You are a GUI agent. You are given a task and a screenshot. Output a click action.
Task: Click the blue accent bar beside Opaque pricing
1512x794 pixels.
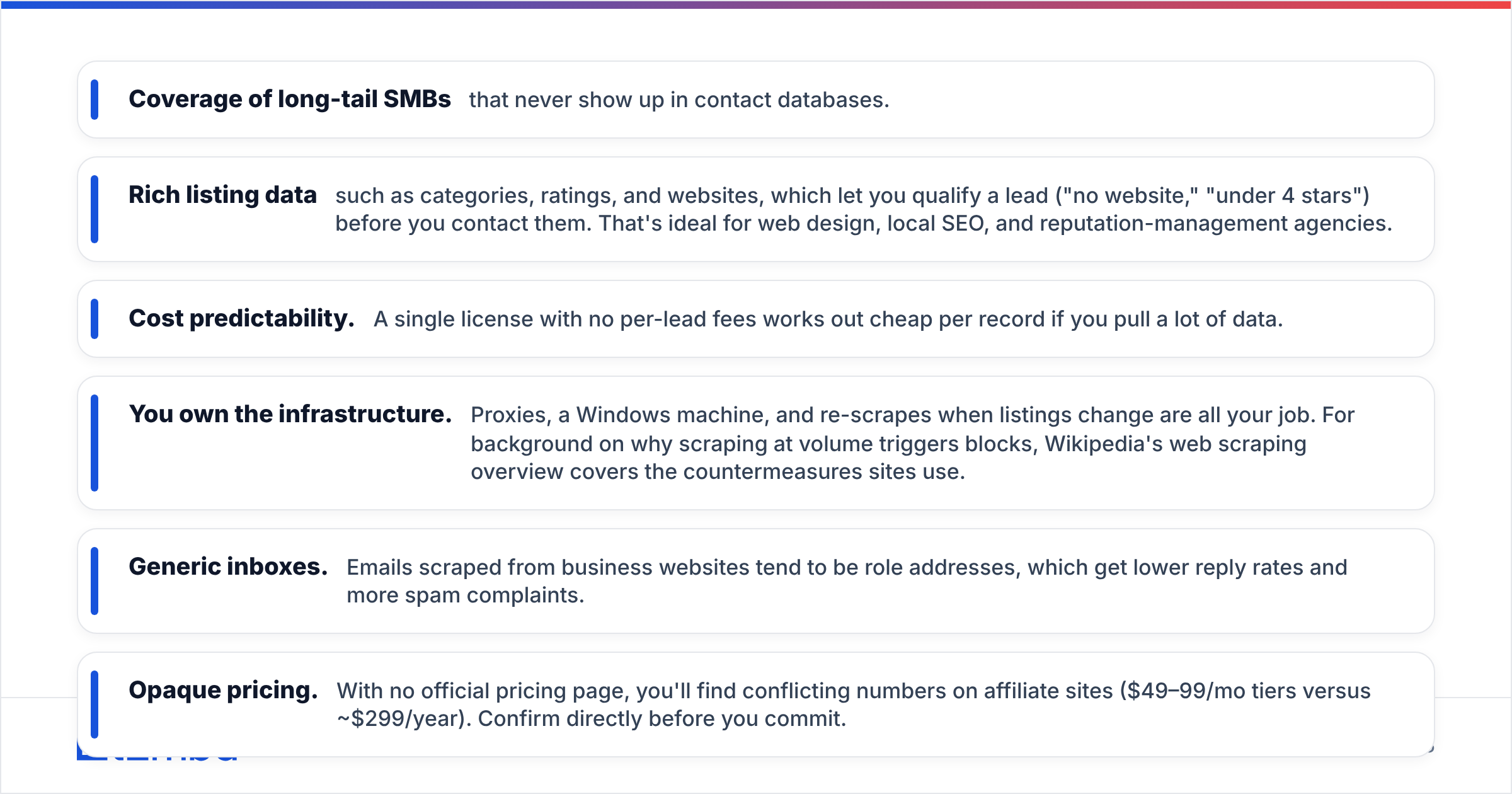point(94,705)
